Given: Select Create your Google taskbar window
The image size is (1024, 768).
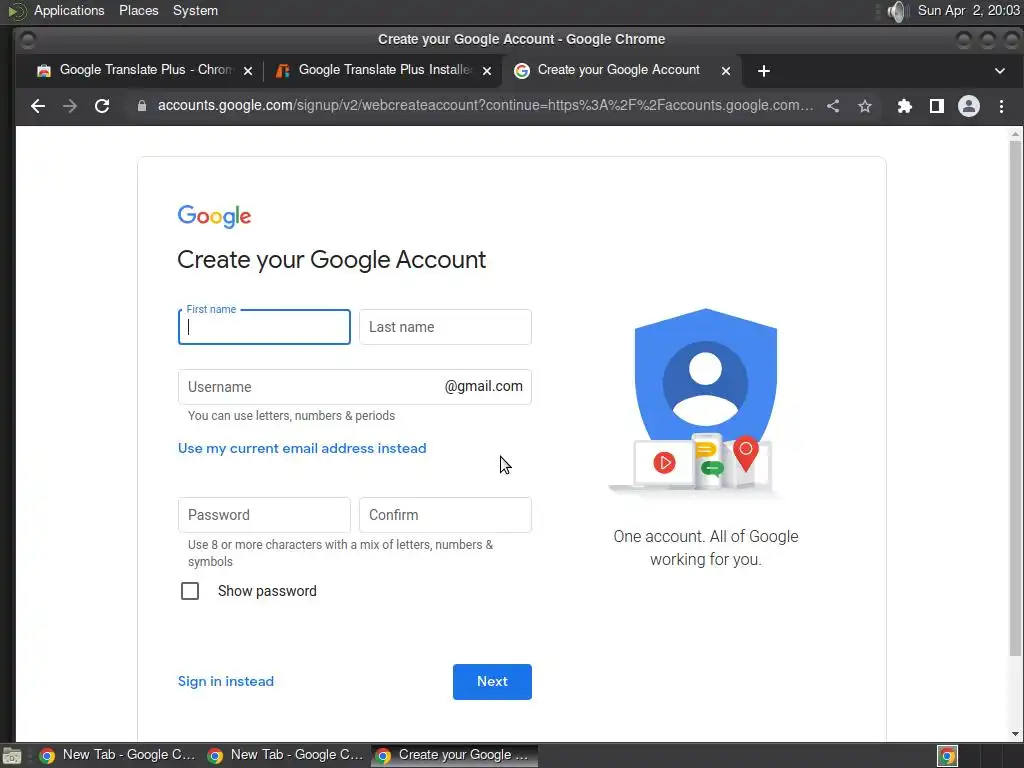Looking at the screenshot, I should 455,755.
